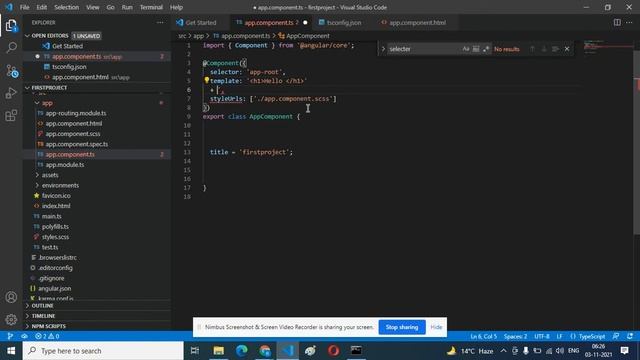Viewport: 640px width, 360px height.
Task: Expand the replace row in find widget
Action: coord(383,49)
